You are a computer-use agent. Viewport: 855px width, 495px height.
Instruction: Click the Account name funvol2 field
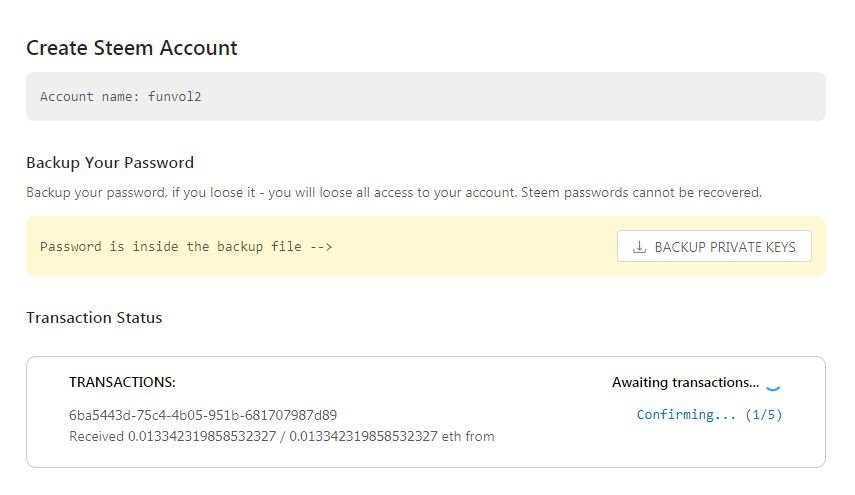click(425, 97)
